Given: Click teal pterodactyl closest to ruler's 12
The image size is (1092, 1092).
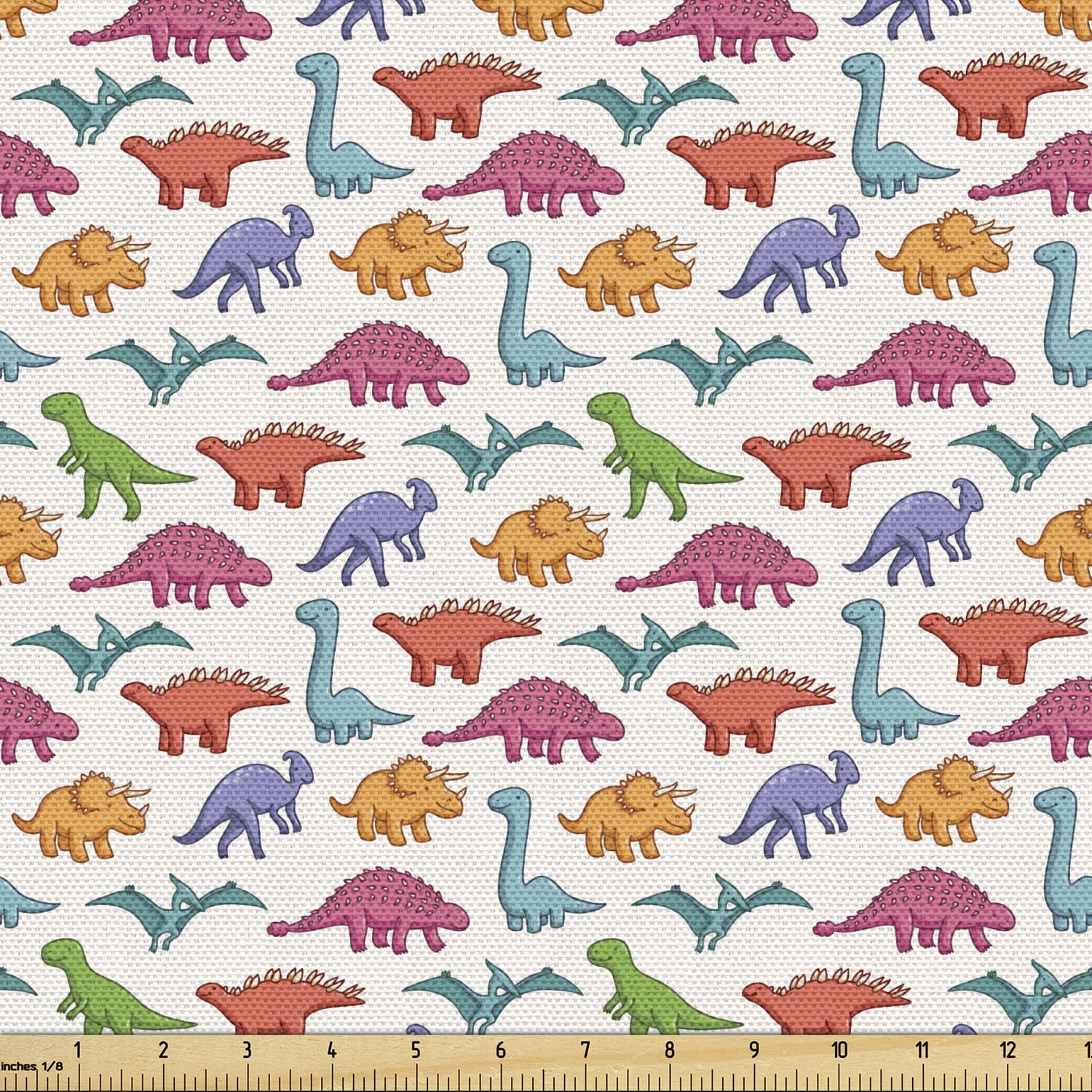Looking at the screenshot, I should tap(1034, 994).
